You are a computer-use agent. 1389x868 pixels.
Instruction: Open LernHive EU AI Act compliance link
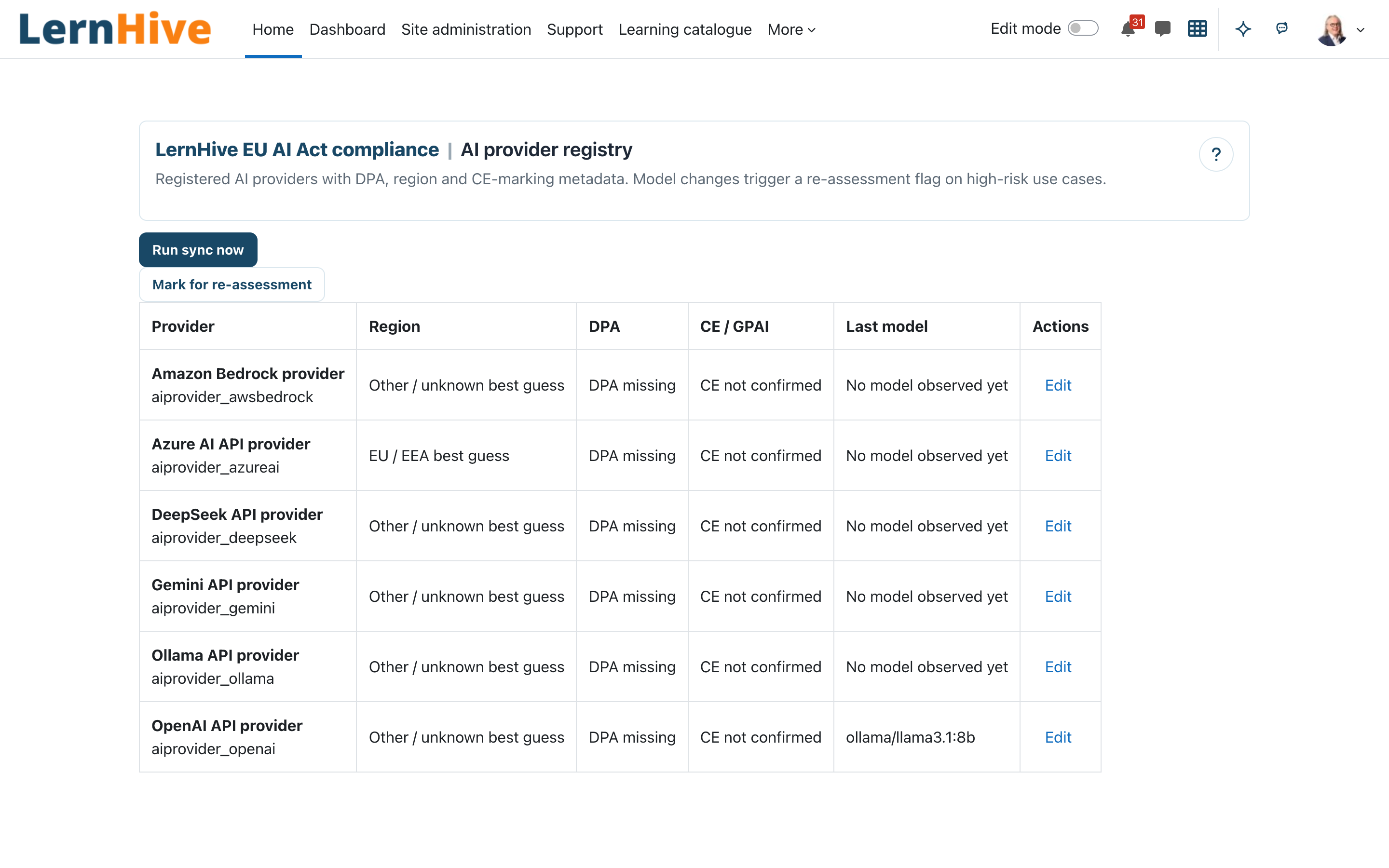pyautogui.click(x=297, y=149)
